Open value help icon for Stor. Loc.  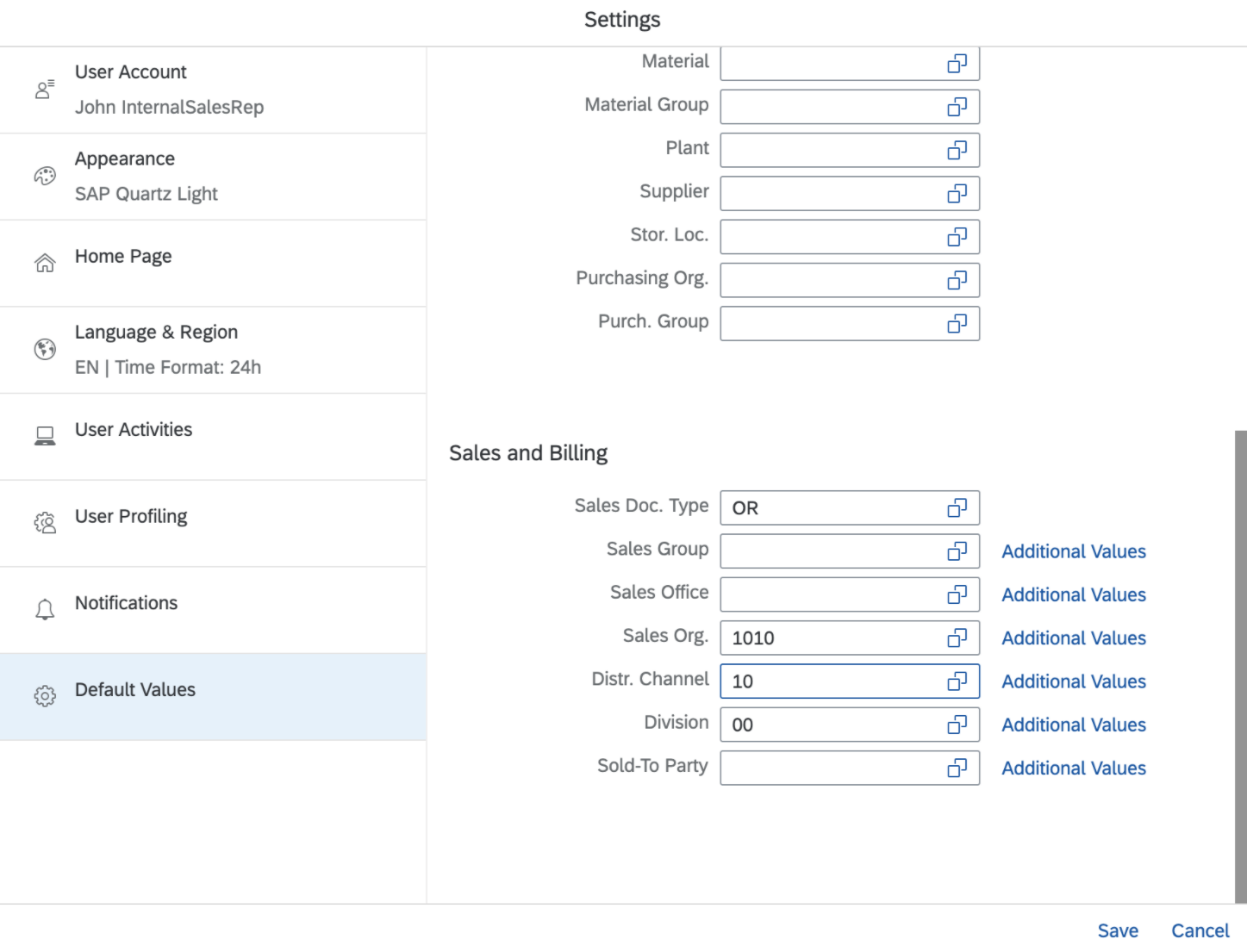[x=957, y=237]
